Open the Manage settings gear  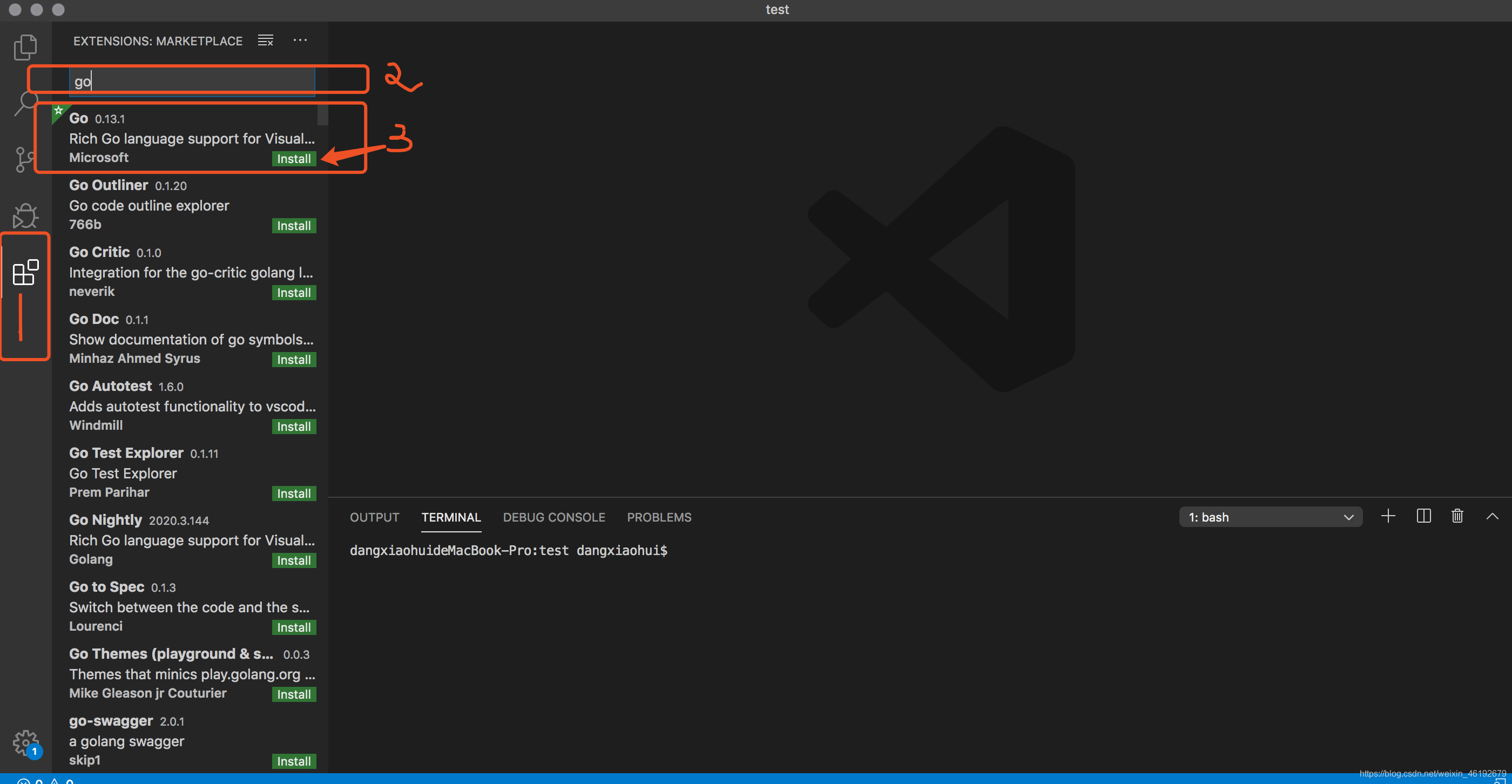tap(25, 744)
